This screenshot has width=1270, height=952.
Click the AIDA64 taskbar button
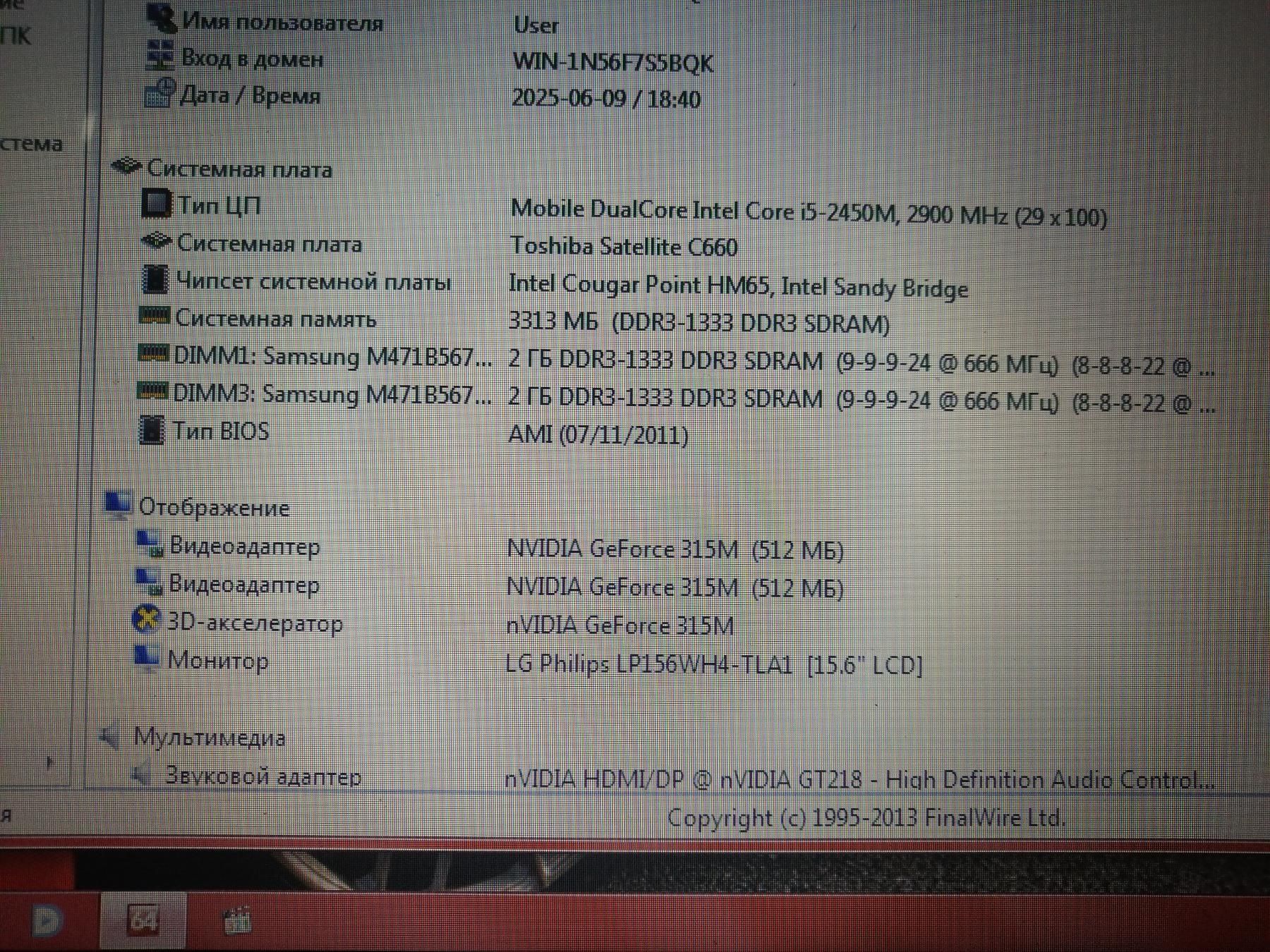click(x=143, y=920)
